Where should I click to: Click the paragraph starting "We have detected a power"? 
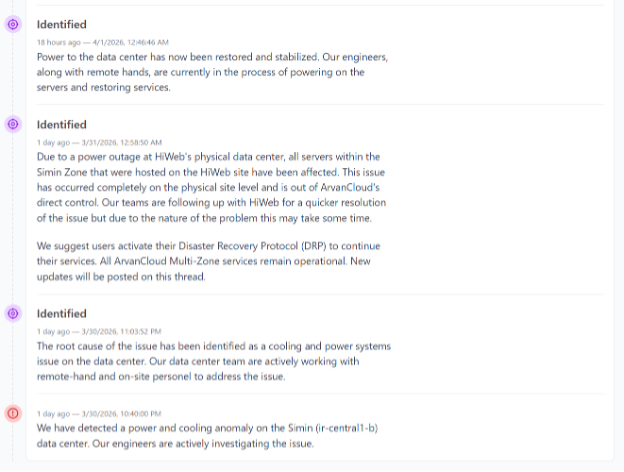206,436
